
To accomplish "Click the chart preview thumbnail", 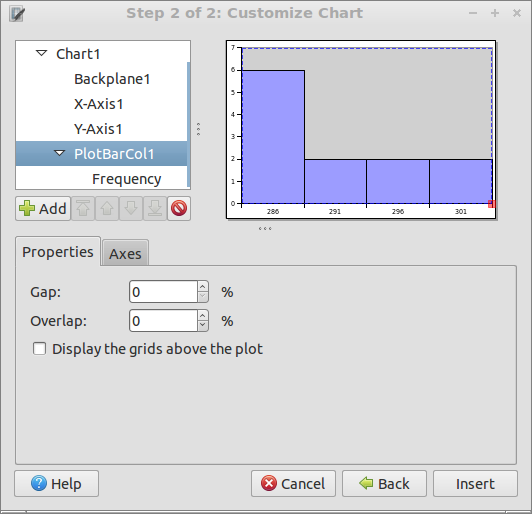I will click(361, 130).
